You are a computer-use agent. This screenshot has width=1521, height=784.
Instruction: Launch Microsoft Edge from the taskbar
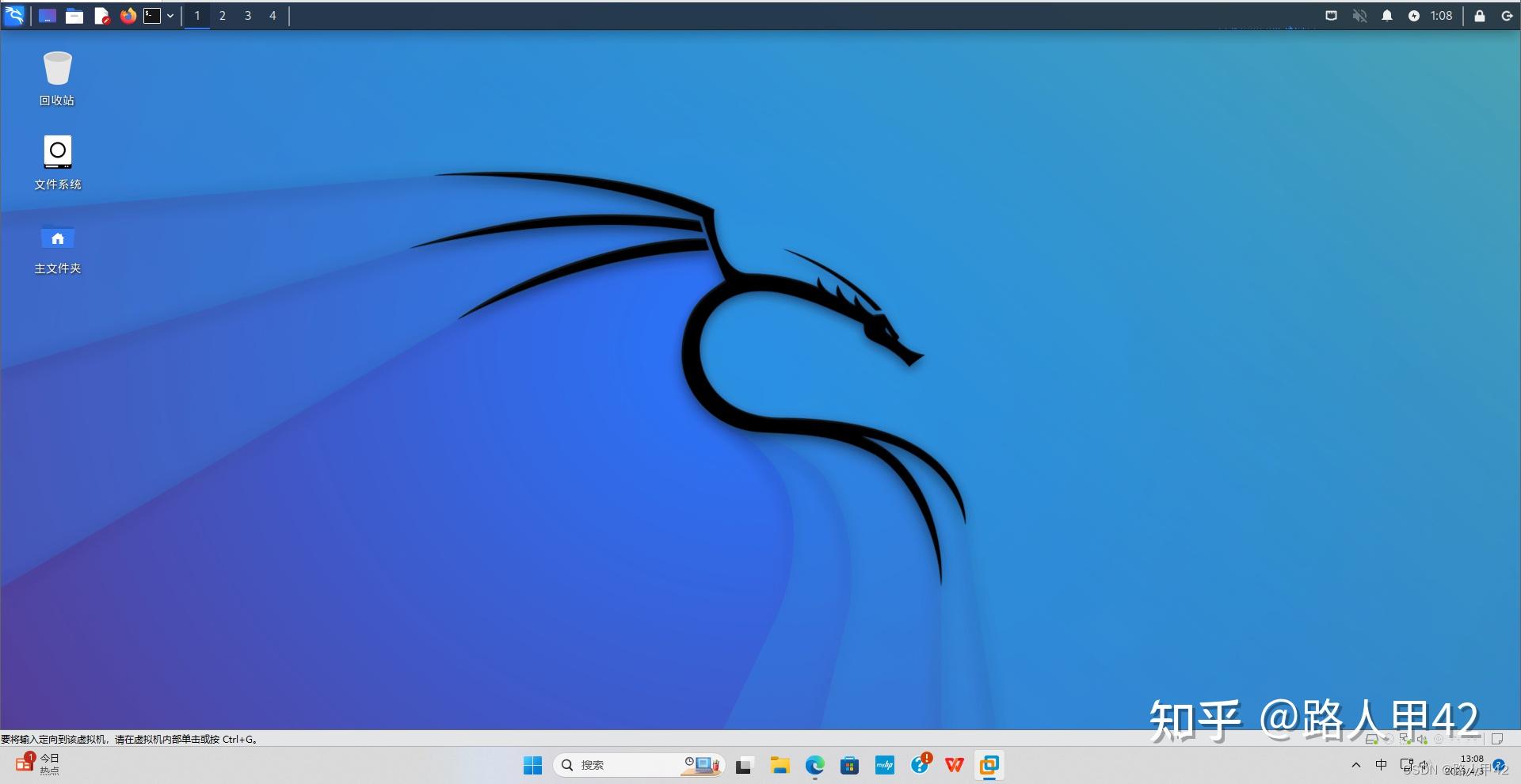click(815, 765)
